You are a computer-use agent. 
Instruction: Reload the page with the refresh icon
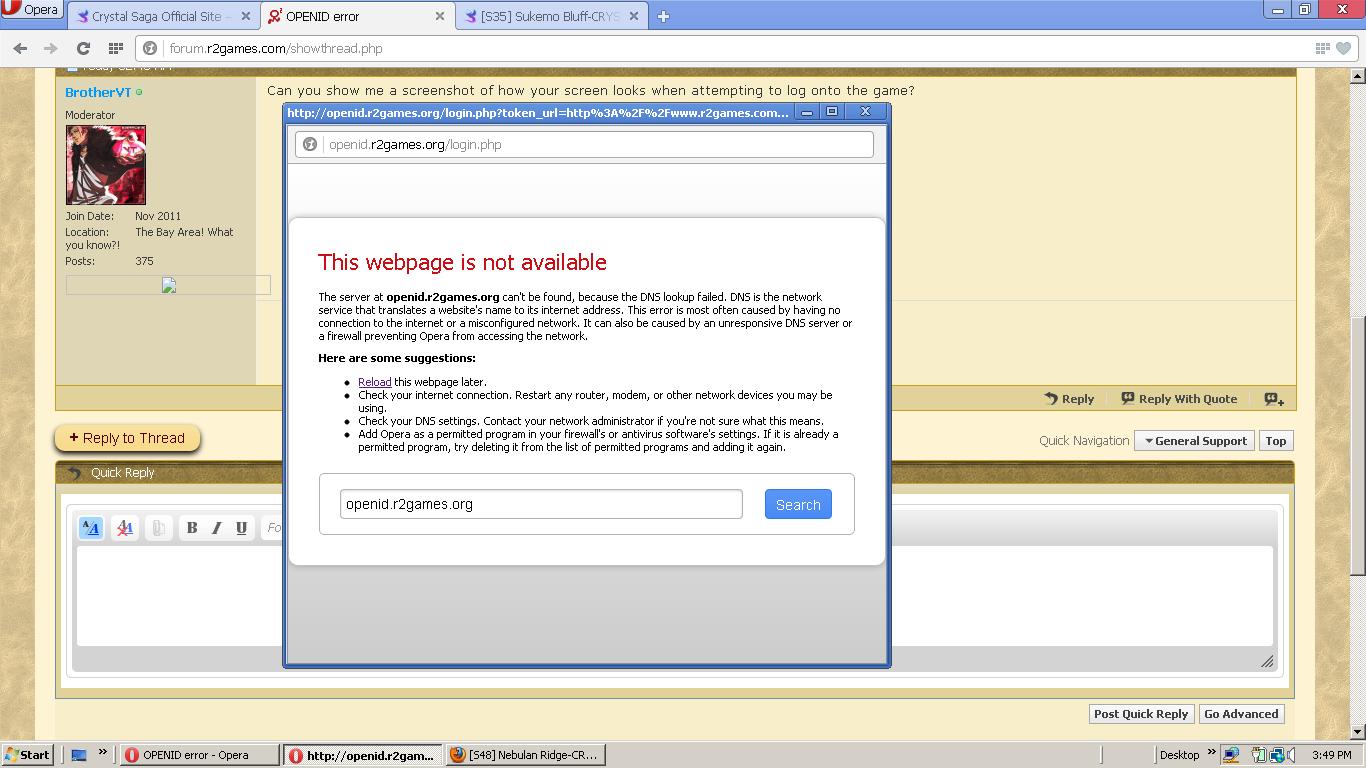84,48
